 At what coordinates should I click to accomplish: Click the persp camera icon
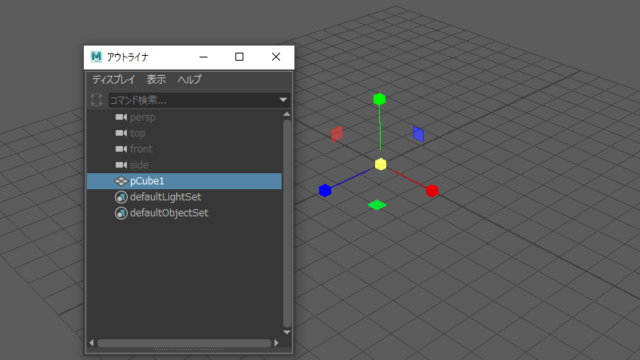tap(121, 117)
